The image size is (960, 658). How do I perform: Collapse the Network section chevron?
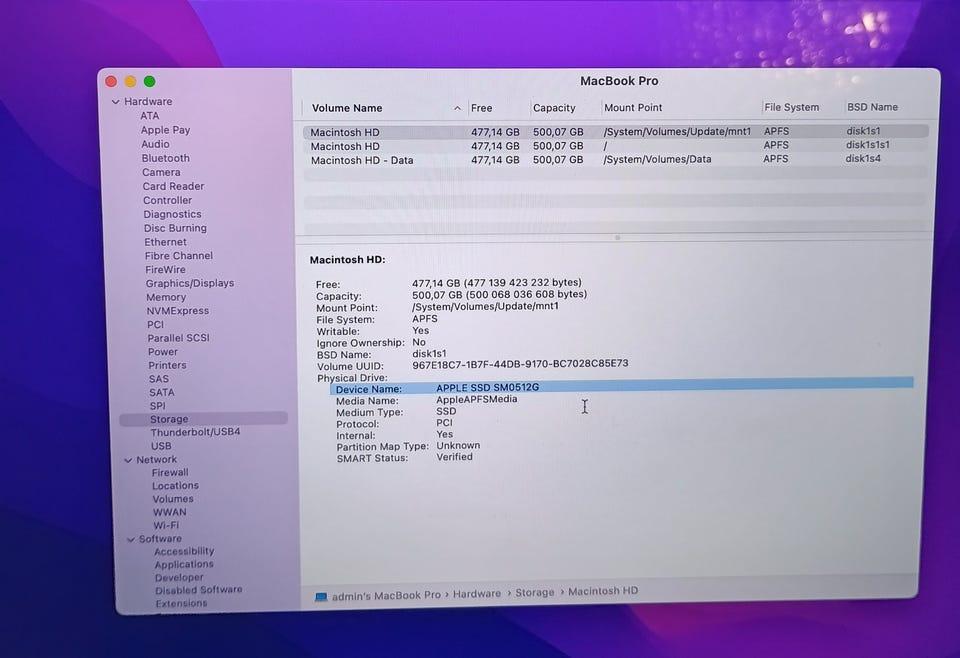(x=128, y=460)
